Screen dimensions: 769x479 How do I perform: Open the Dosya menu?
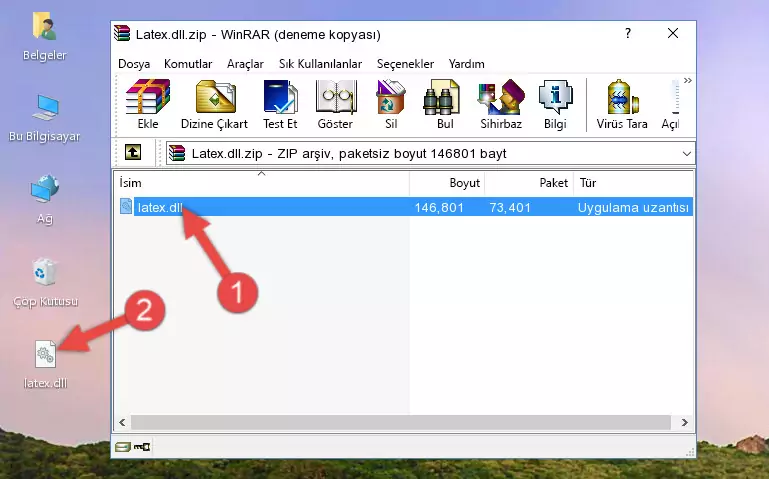134,64
